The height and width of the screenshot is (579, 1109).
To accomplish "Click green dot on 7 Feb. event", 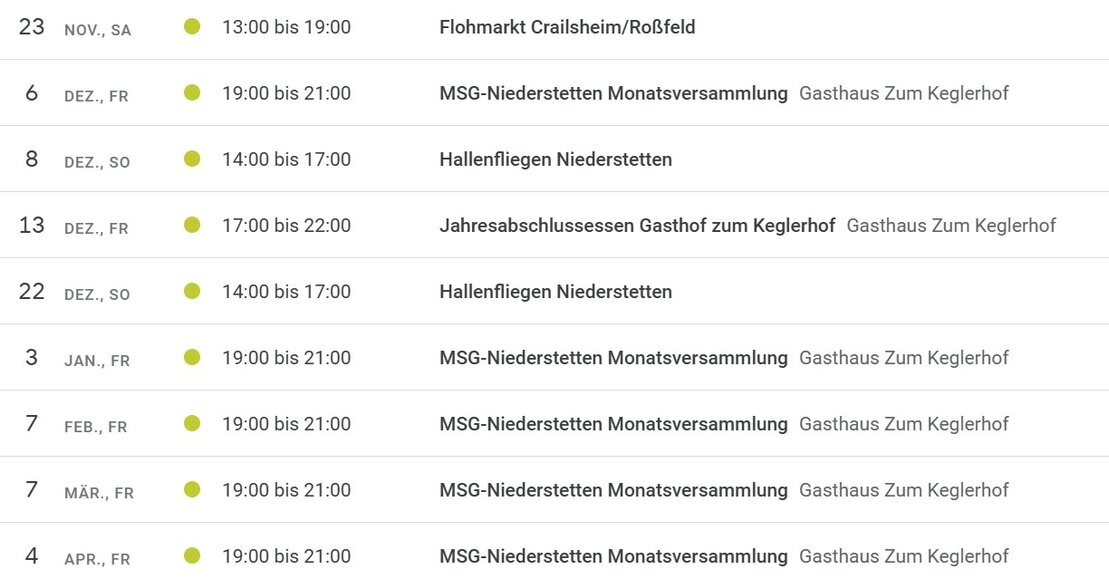I will pyautogui.click(x=192, y=423).
